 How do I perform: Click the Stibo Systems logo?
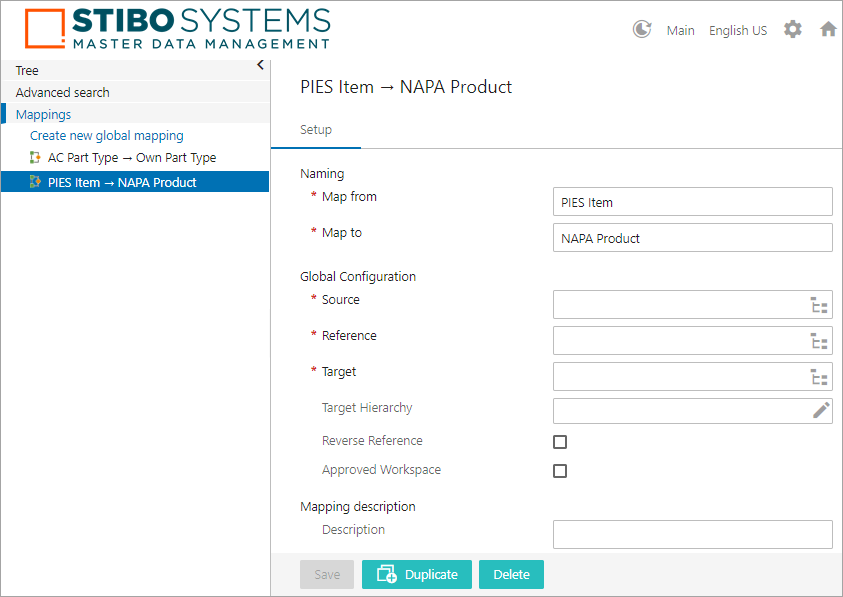[177, 28]
